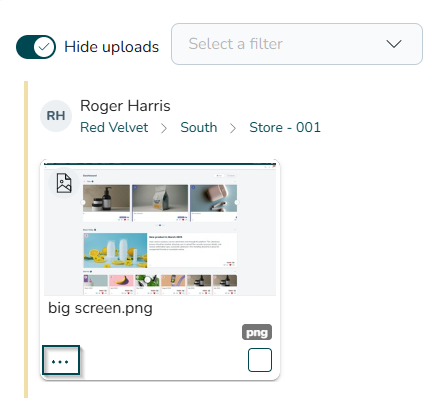The width and height of the screenshot is (424, 401).
Task: Click the Roger Harris user name
Action: pyautogui.click(x=125, y=106)
